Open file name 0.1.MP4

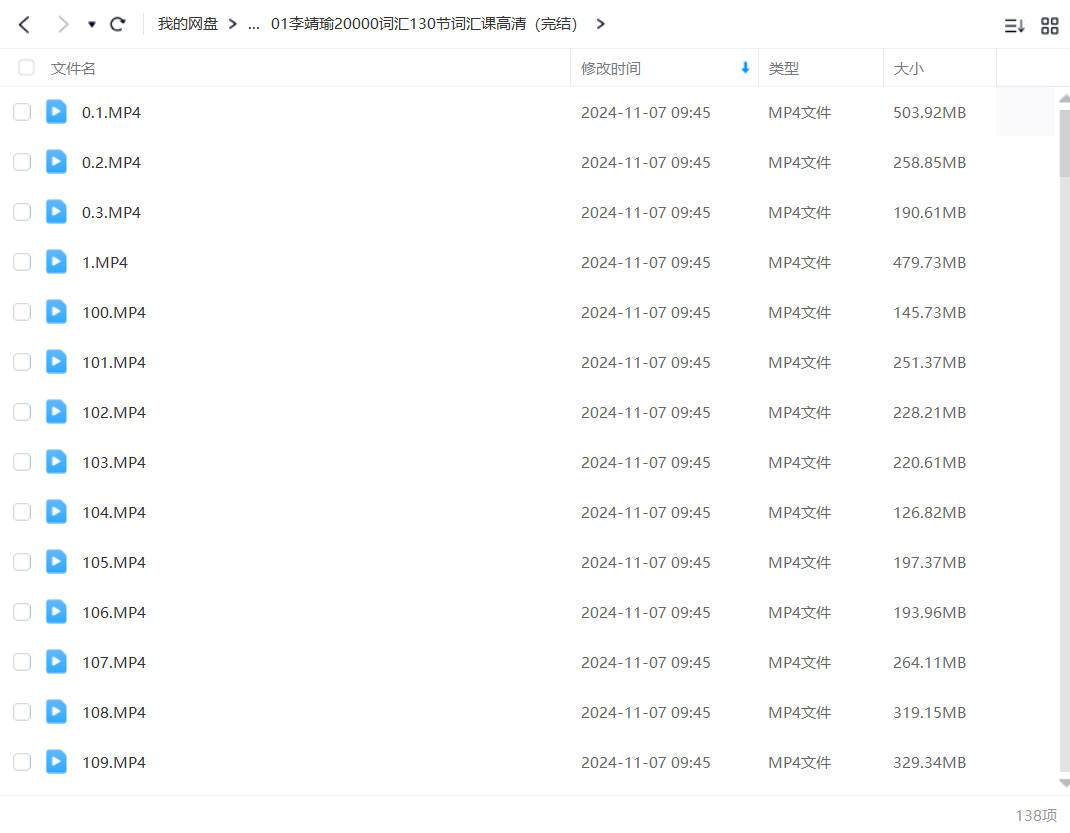point(111,113)
